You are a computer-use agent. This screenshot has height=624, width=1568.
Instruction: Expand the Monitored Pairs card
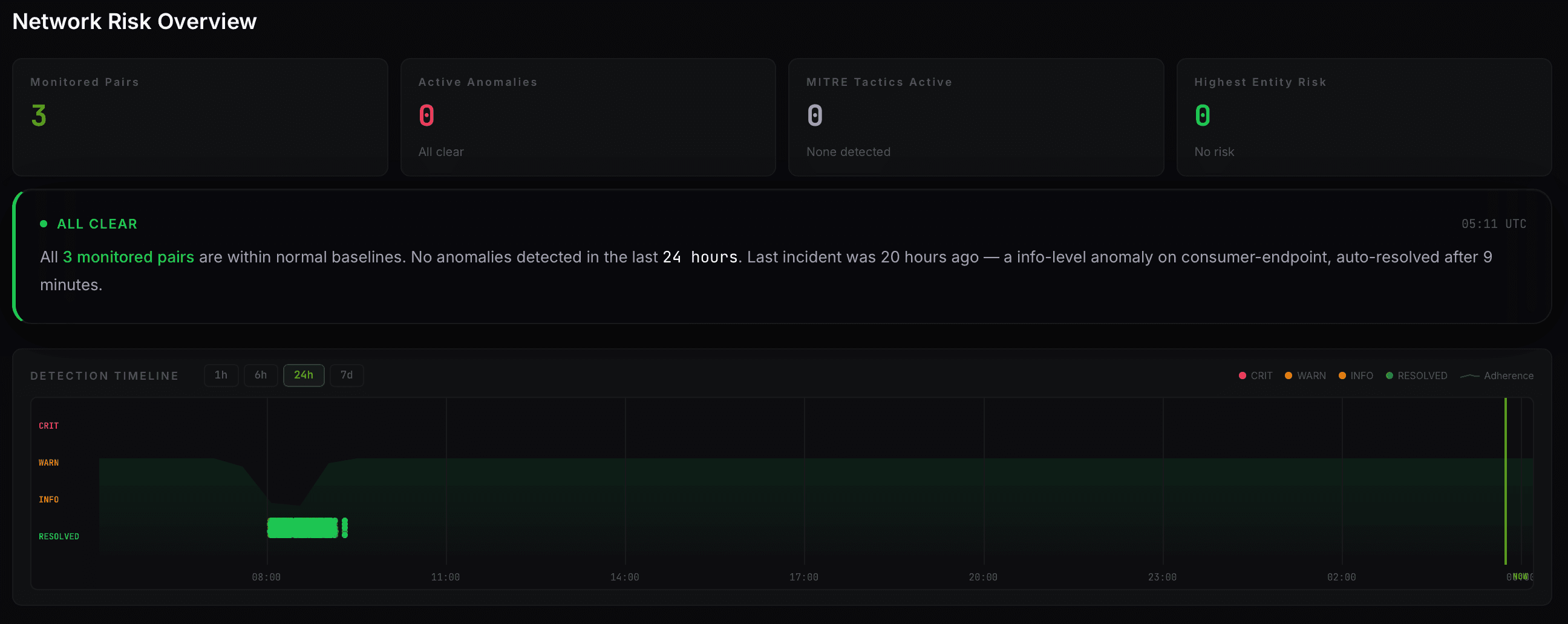click(x=200, y=117)
